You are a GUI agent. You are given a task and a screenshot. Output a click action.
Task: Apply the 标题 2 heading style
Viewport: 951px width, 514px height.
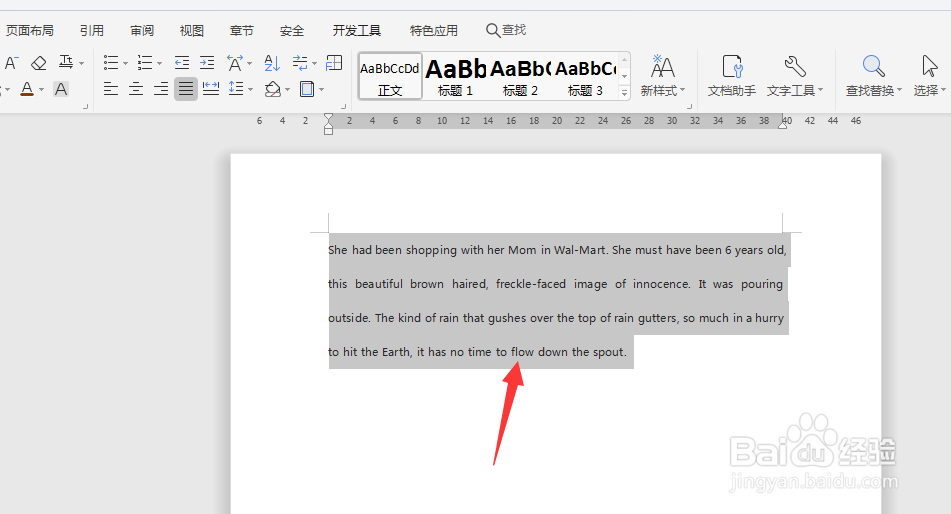coord(520,76)
